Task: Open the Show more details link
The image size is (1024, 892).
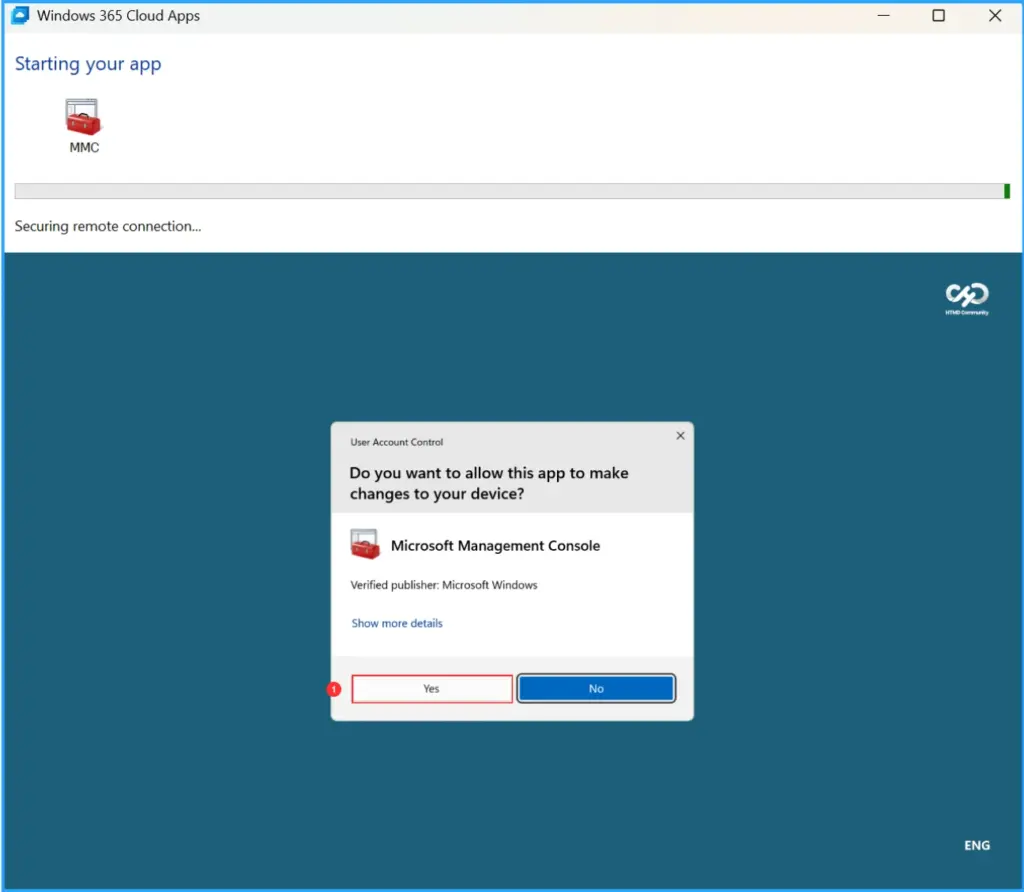Action: click(x=397, y=623)
